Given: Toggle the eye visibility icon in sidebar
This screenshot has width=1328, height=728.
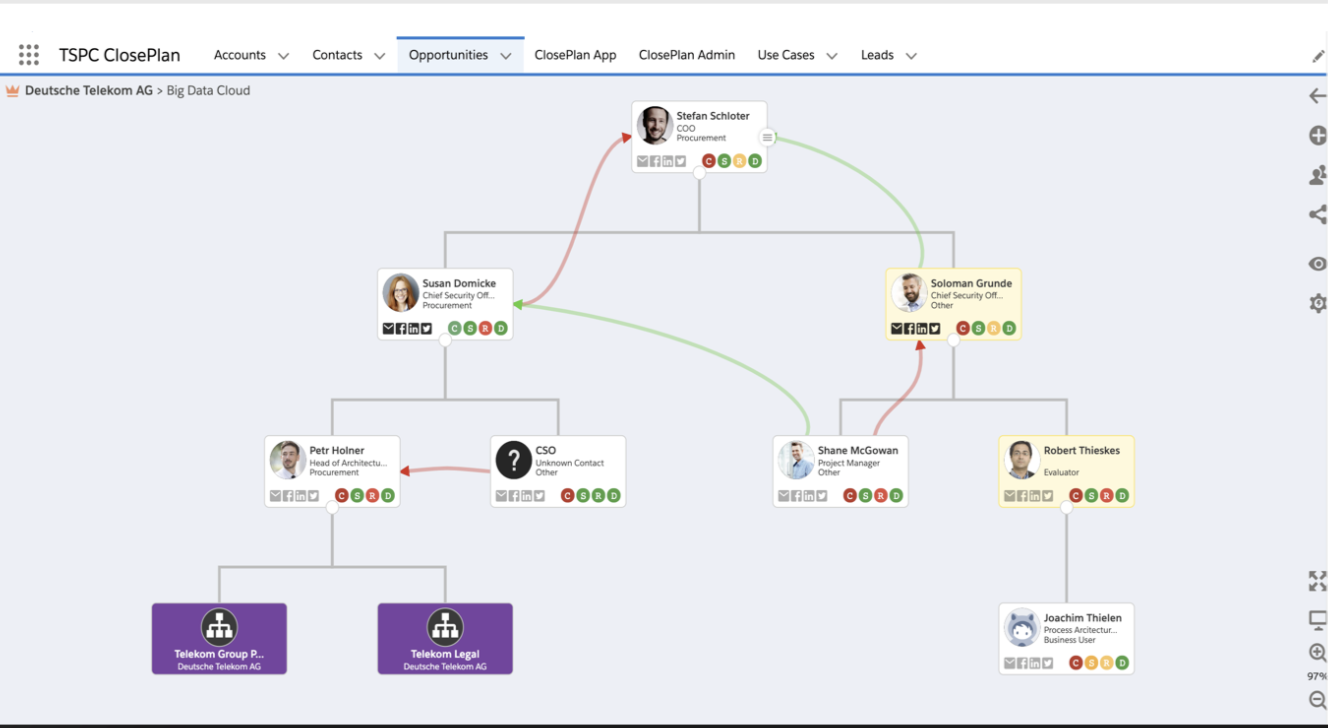Looking at the screenshot, I should point(1318,264).
